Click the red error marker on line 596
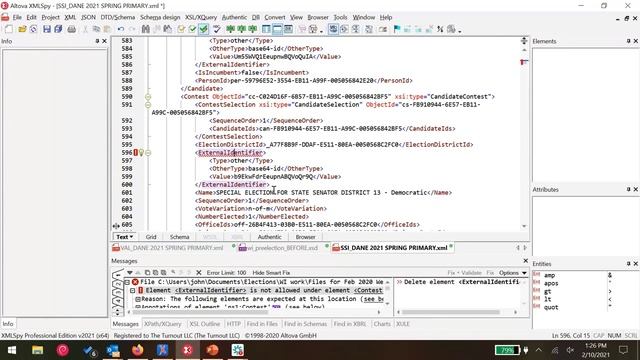Screen dimensions: 640x360 click(x=136, y=153)
